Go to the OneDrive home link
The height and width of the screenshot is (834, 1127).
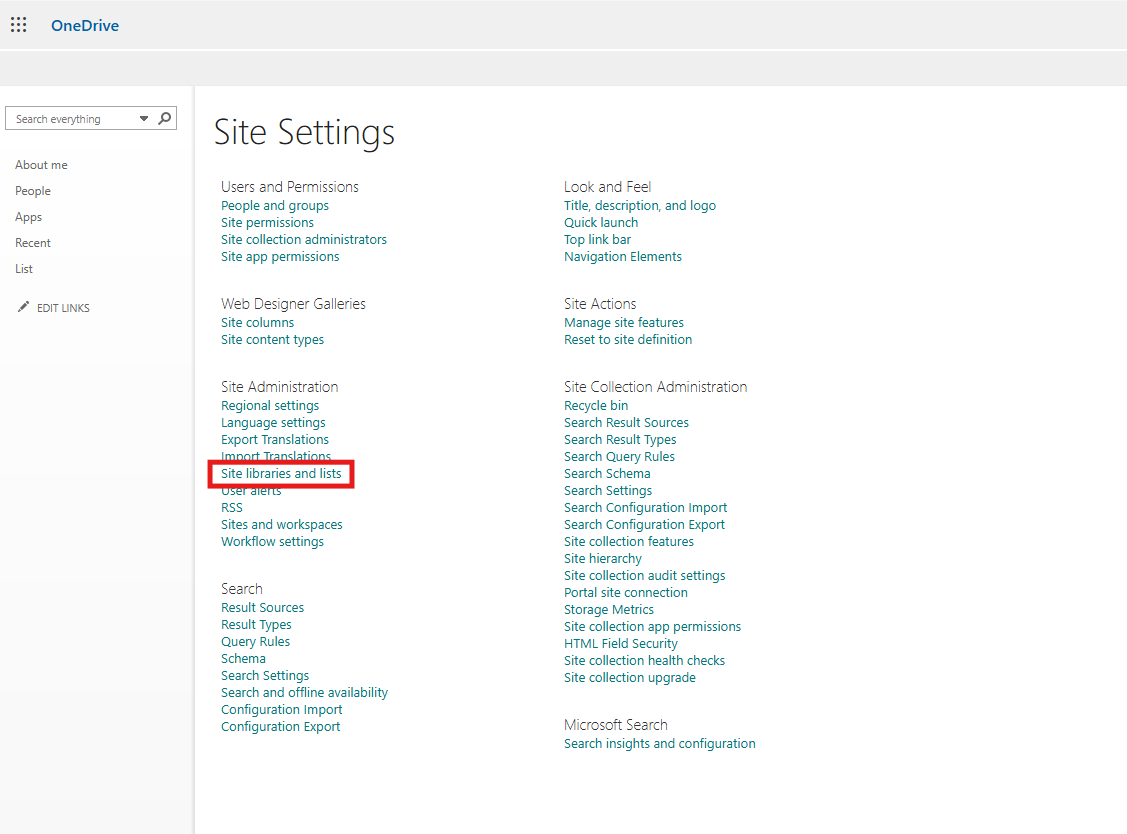pyautogui.click(x=85, y=25)
